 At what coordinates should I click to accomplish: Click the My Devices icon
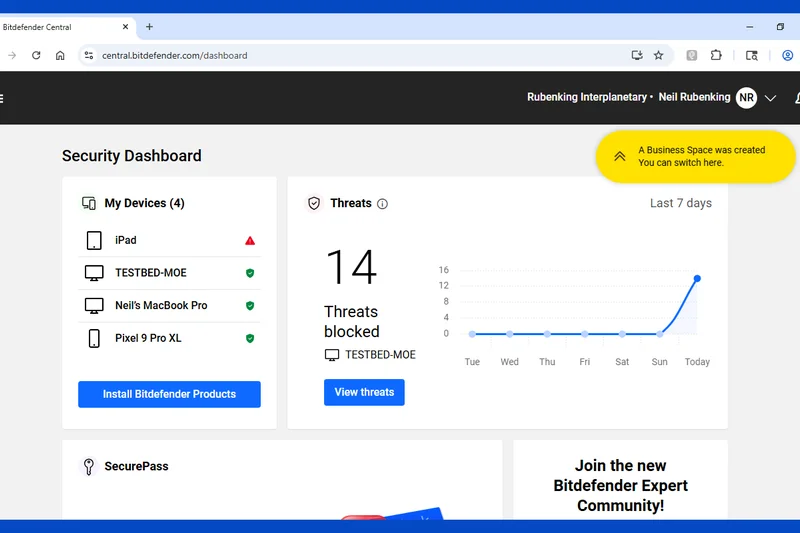pos(89,204)
